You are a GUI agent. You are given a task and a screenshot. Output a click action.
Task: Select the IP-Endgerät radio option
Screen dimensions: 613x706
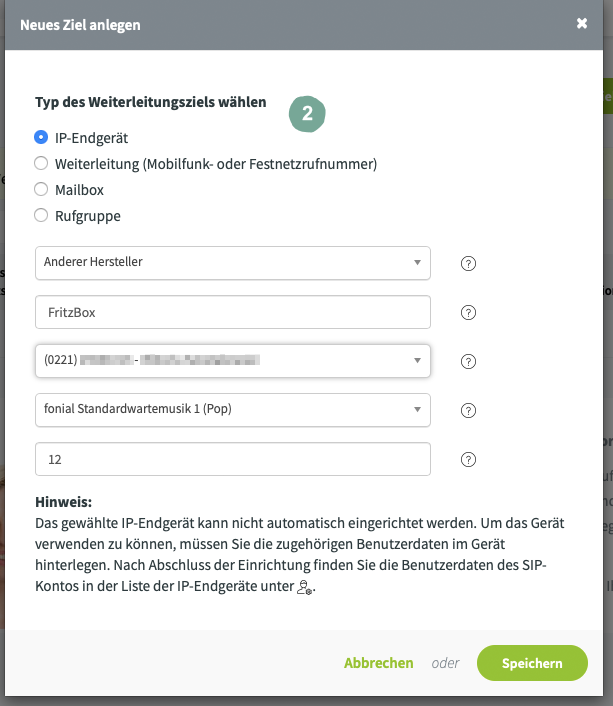coord(41,137)
